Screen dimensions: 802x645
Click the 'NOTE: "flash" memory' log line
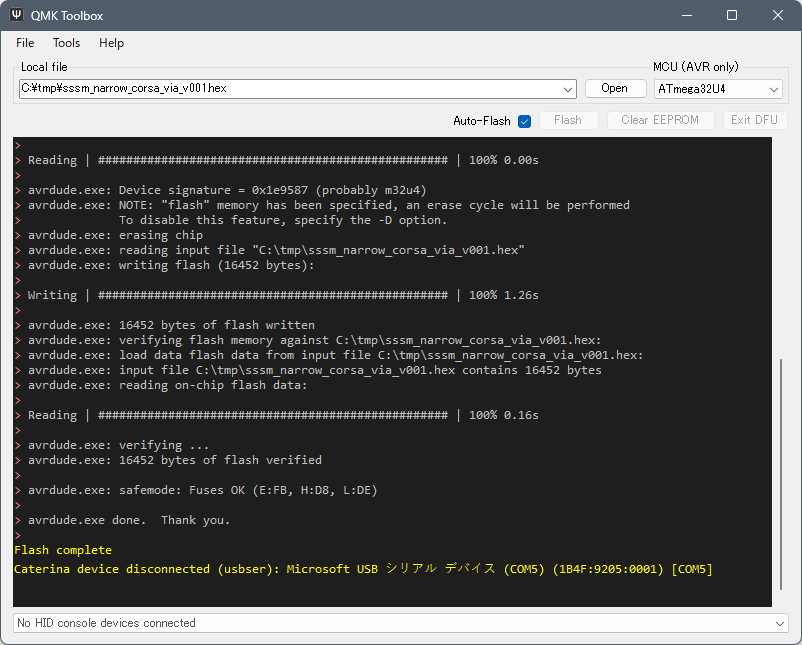tap(328, 205)
